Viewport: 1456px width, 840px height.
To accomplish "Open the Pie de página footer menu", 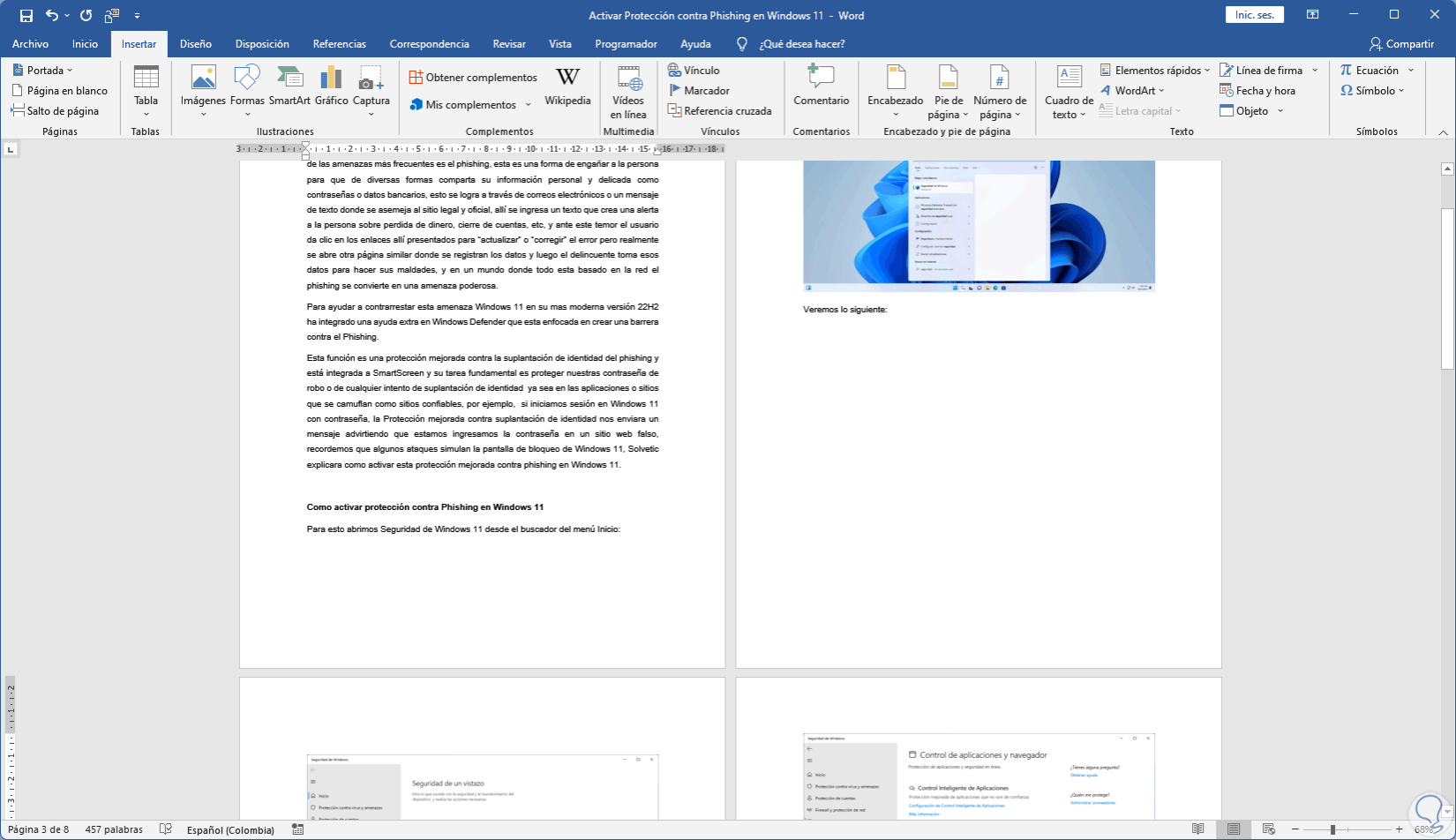I will click(x=949, y=92).
